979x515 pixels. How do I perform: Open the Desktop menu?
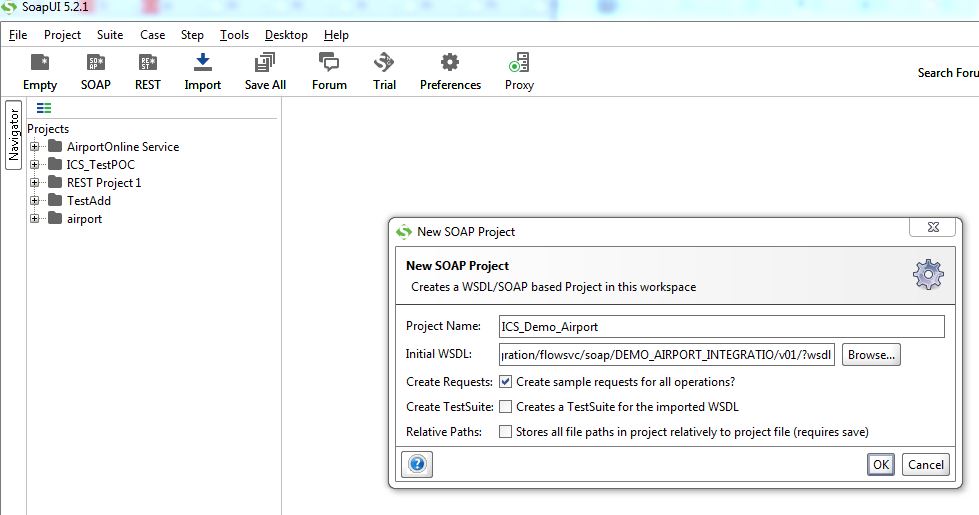pos(286,35)
